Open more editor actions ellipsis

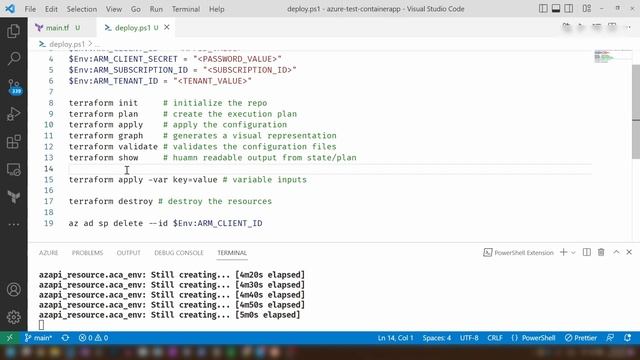[628, 27]
